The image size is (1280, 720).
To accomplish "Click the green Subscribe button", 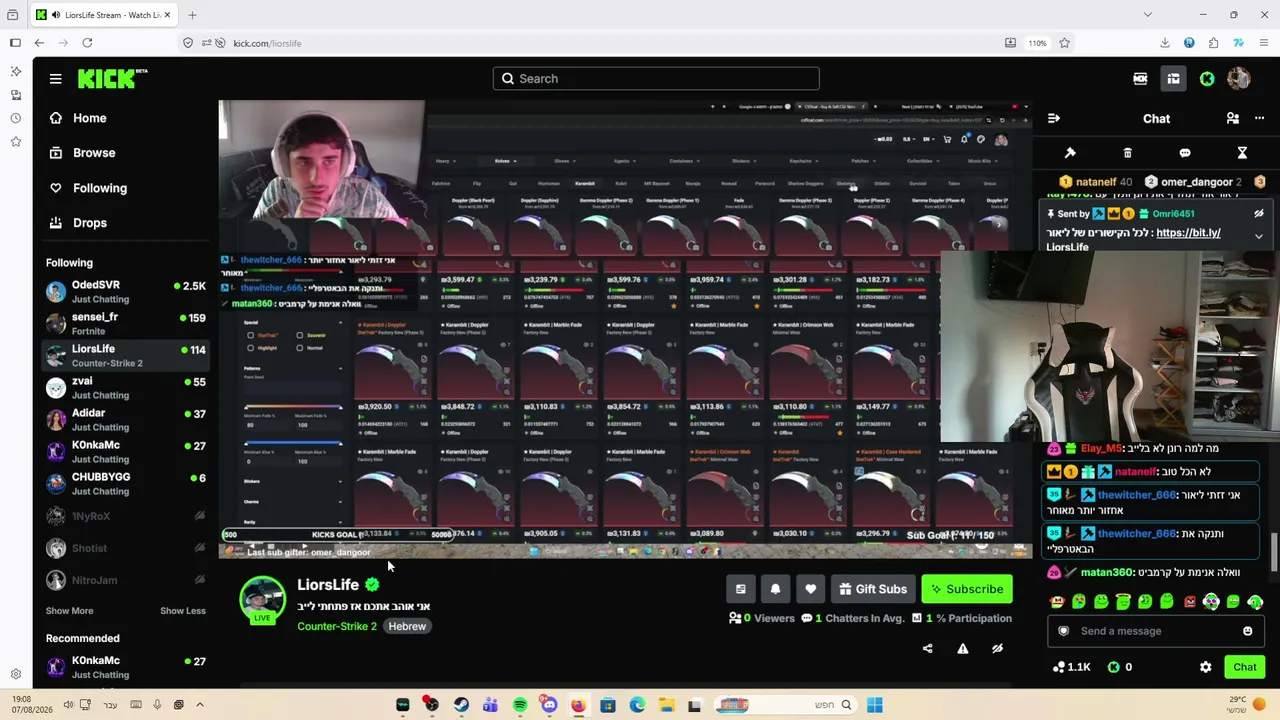I will coord(967,589).
